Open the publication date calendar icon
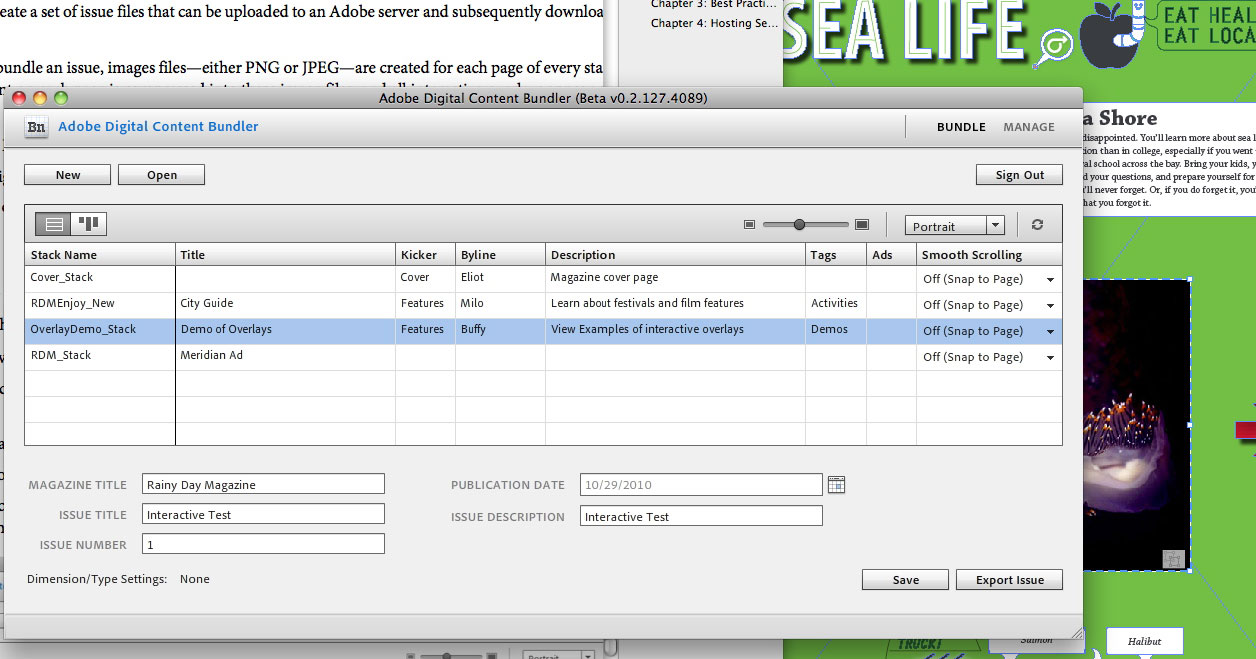 click(x=837, y=484)
